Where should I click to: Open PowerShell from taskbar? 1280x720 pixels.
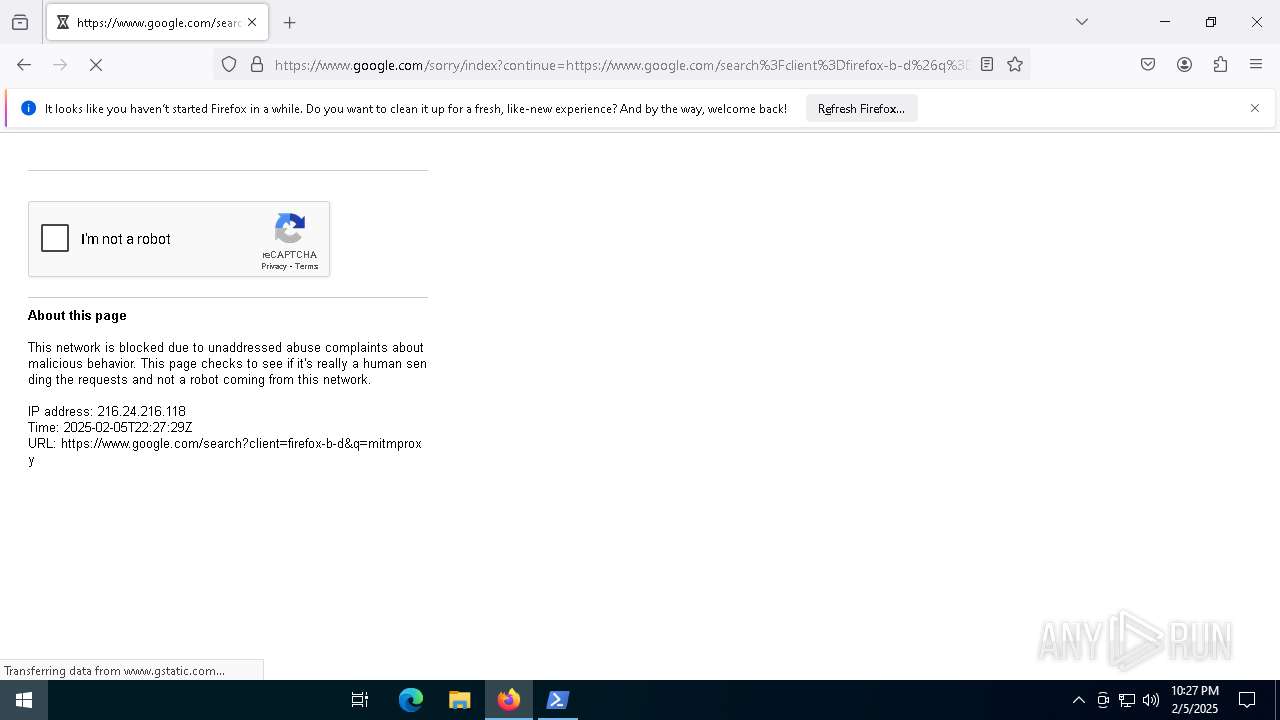point(558,700)
